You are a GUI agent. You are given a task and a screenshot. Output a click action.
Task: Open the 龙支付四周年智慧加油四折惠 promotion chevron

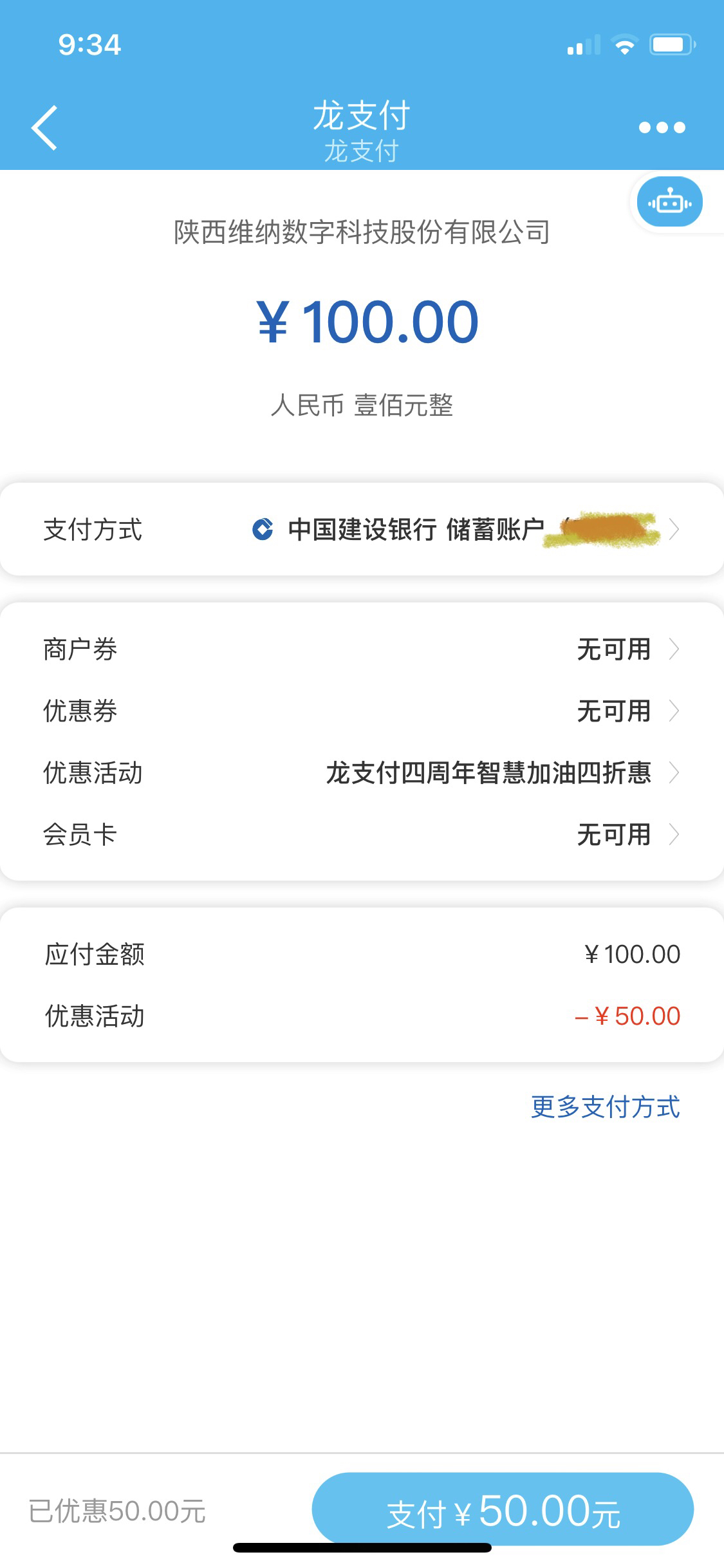coord(674,772)
